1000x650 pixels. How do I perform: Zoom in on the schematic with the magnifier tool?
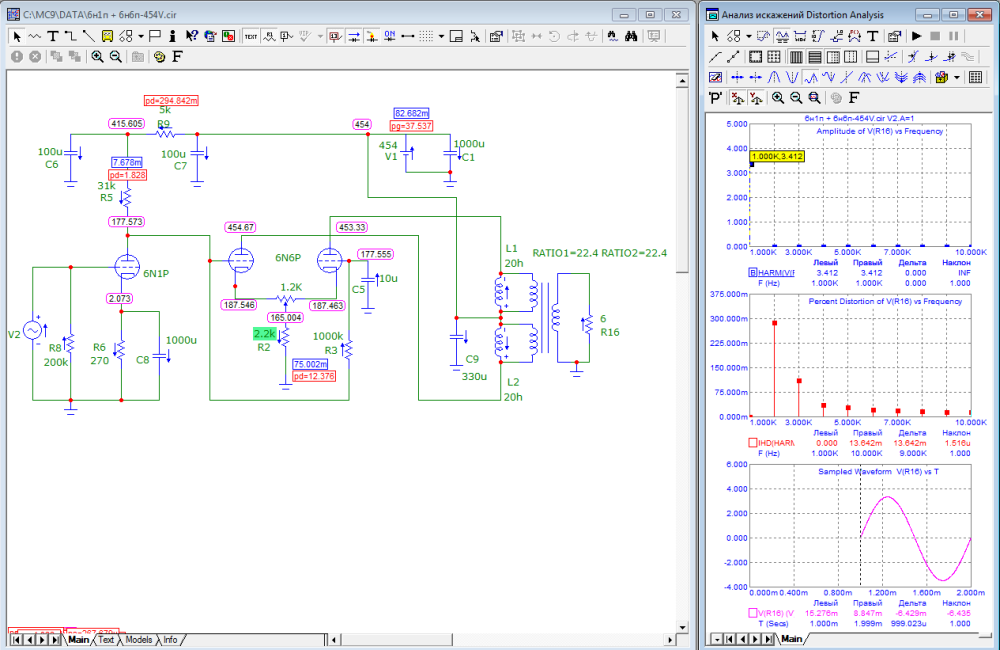[96, 56]
